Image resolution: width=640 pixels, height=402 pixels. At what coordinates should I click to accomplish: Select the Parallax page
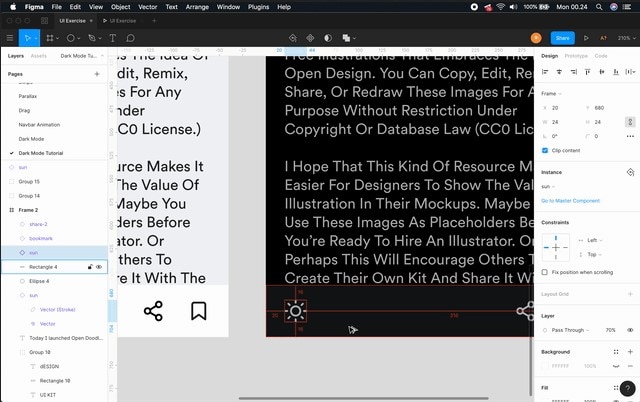point(28,96)
